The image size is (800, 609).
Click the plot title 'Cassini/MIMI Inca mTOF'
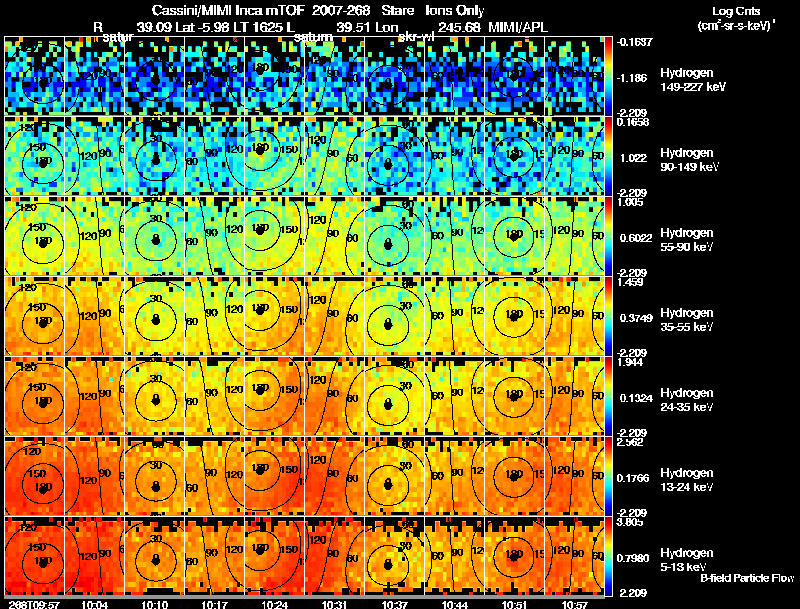[x=228, y=11]
